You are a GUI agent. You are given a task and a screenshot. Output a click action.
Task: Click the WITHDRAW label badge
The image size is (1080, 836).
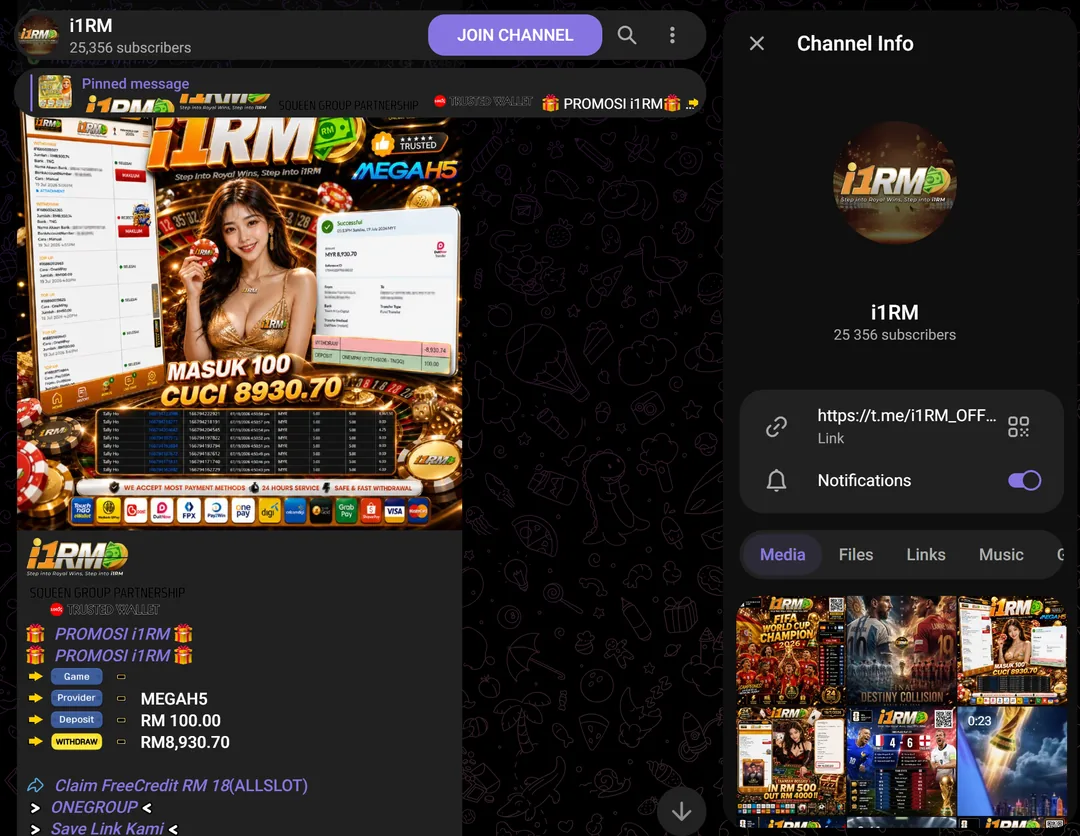coord(76,742)
